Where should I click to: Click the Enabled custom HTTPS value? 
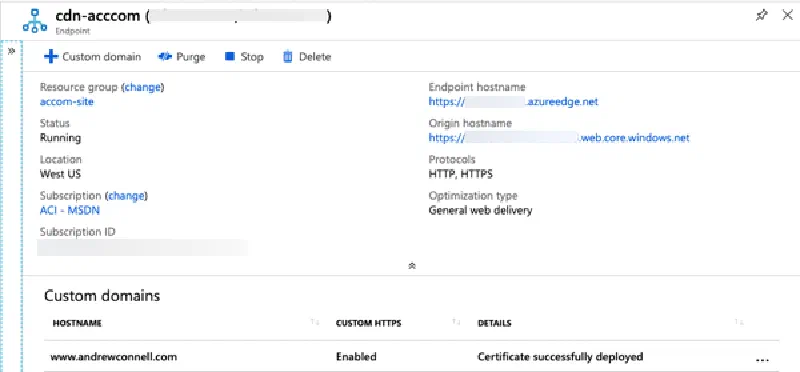tap(356, 357)
